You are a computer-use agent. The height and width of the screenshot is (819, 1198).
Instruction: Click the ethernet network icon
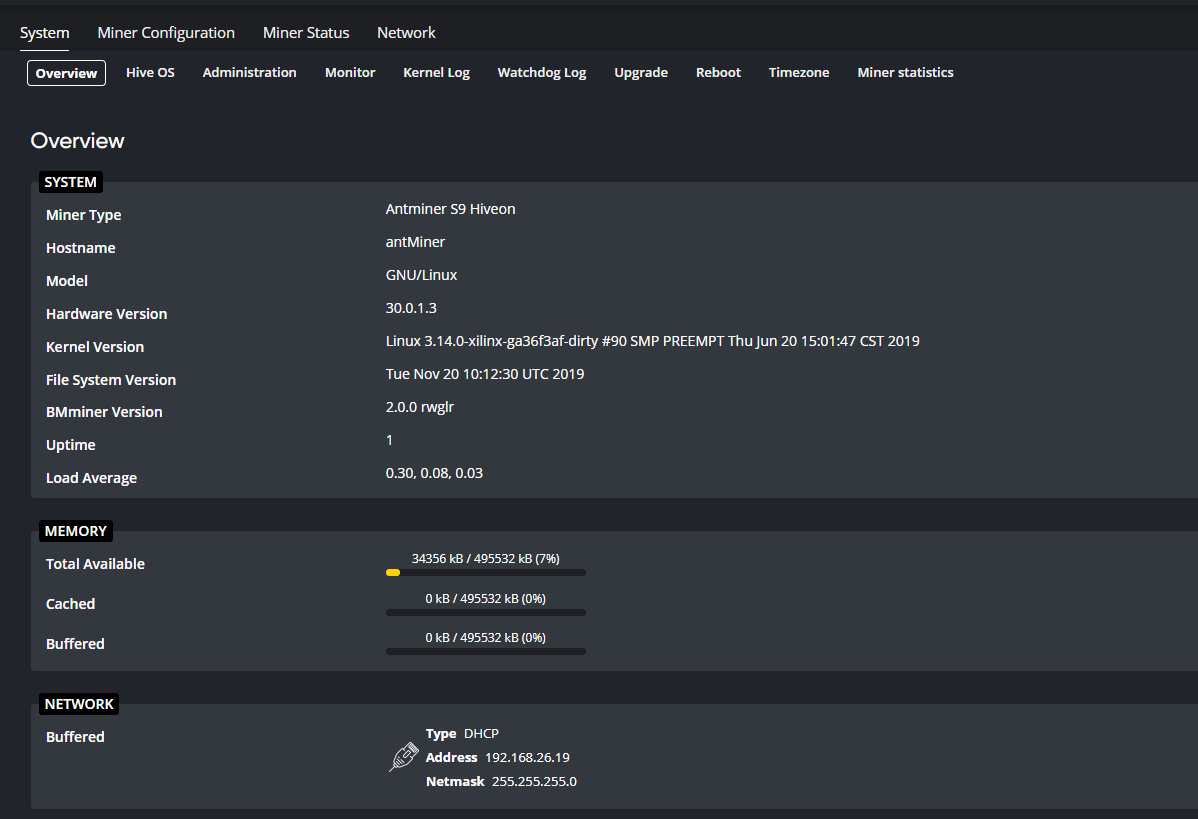[x=402, y=757]
